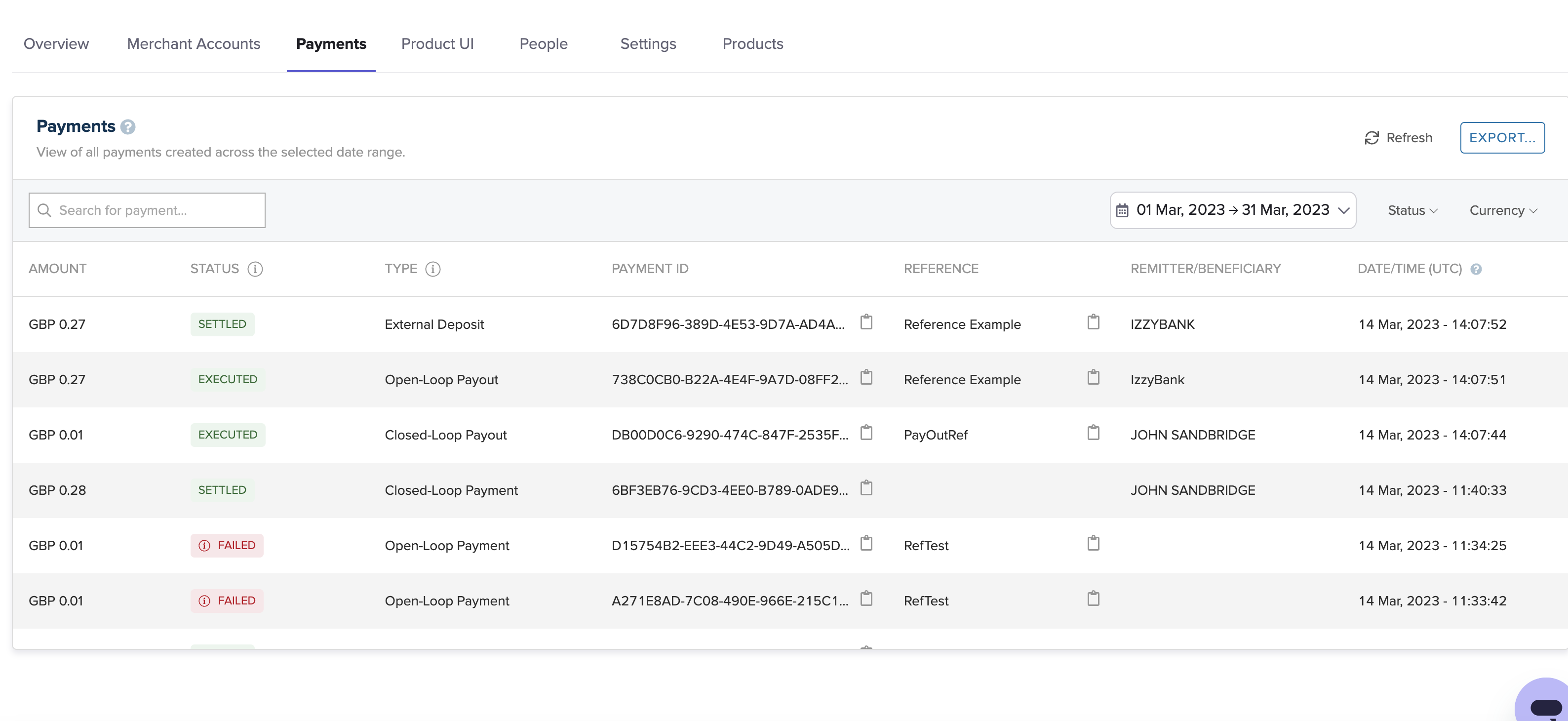The width and height of the screenshot is (1568, 721).
Task: Click the DATE/TIME (UTC) help icon
Action: point(1476,269)
